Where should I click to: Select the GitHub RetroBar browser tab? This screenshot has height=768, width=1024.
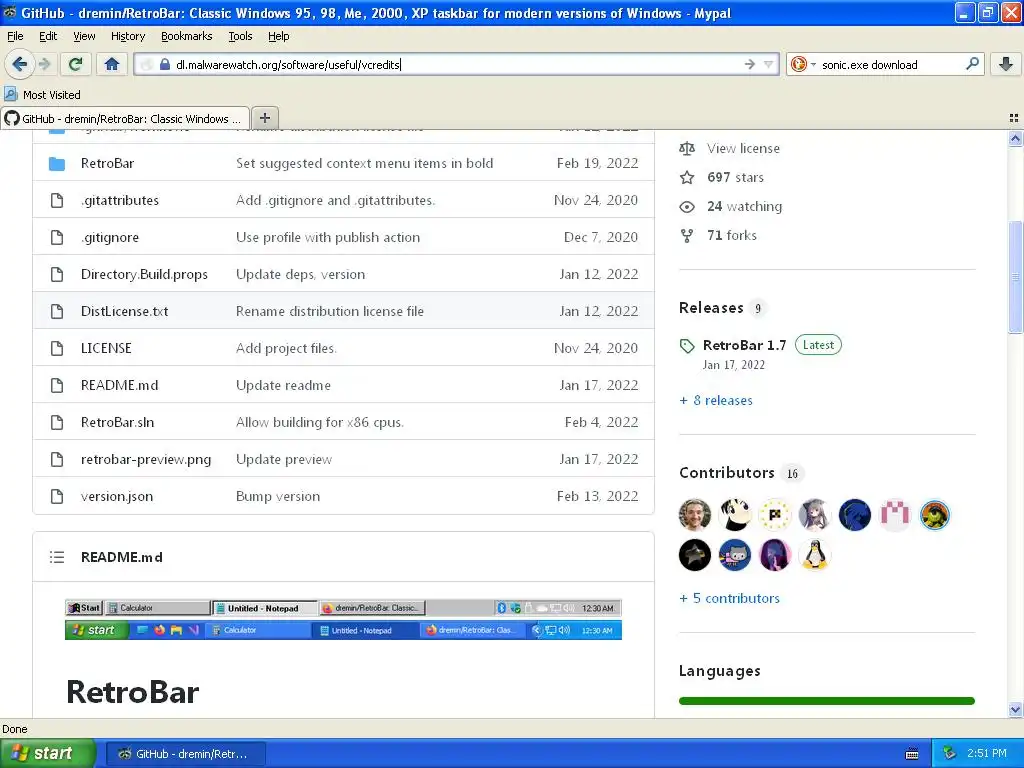point(125,118)
